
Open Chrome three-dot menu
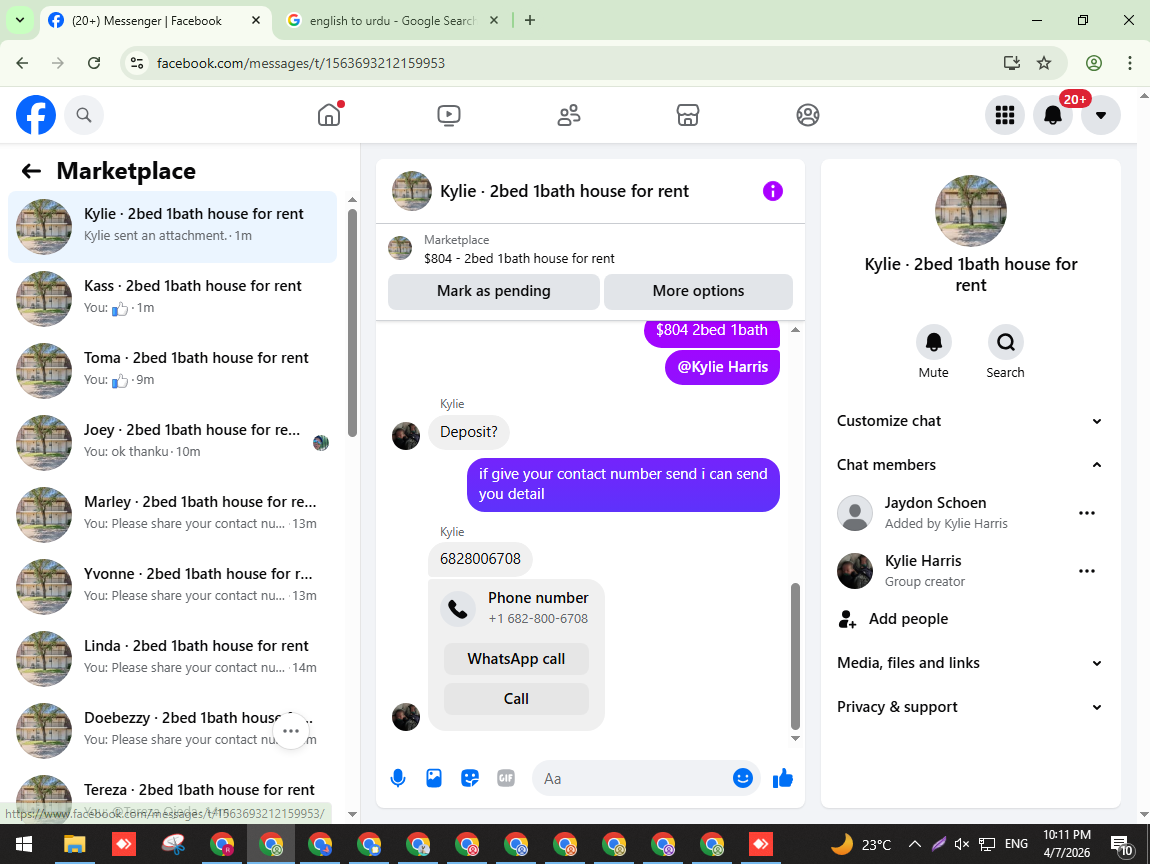coord(1129,63)
